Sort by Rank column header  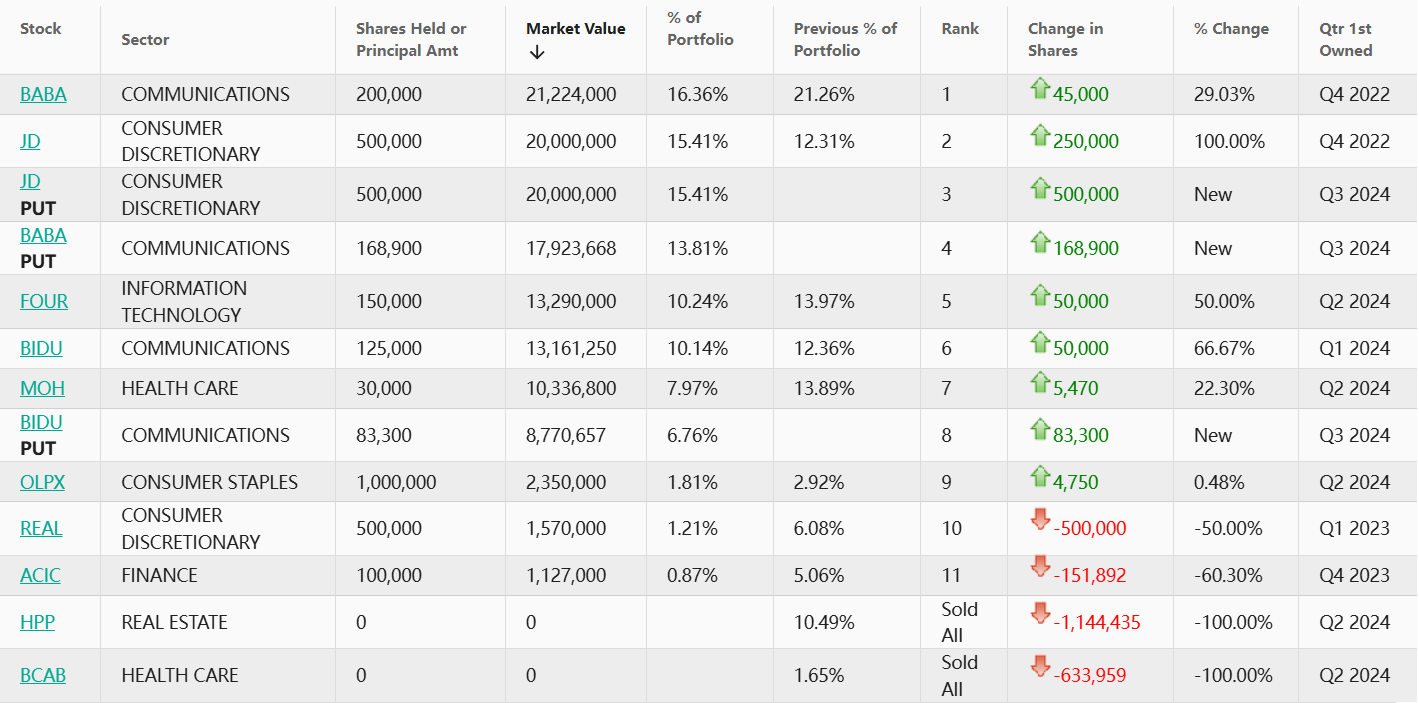[x=960, y=28]
